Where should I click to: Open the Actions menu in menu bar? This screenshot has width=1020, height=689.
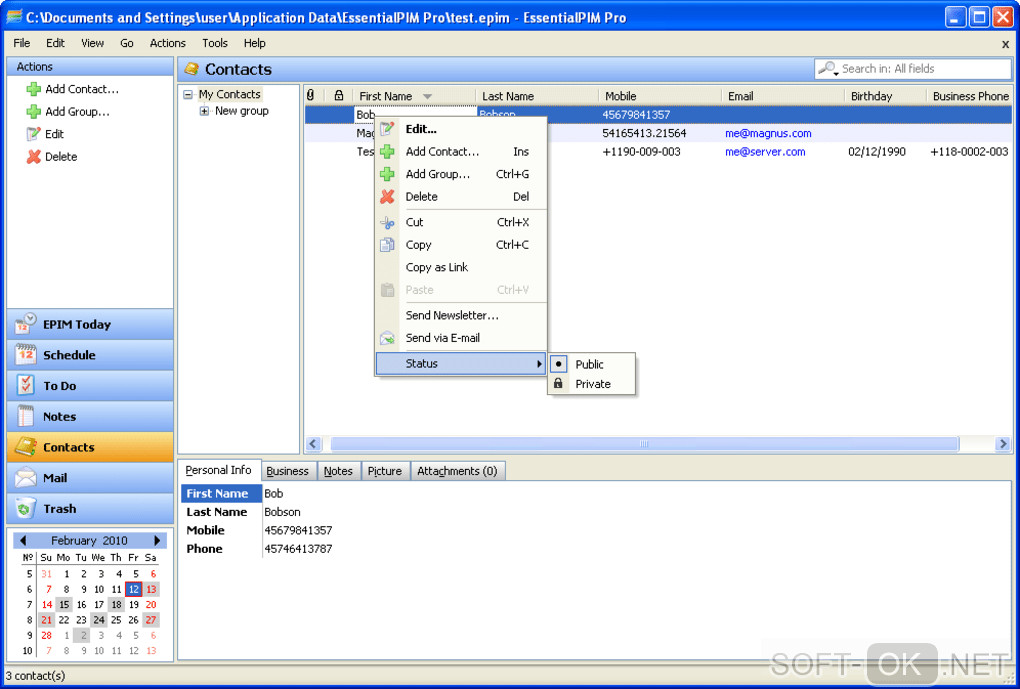click(x=167, y=43)
